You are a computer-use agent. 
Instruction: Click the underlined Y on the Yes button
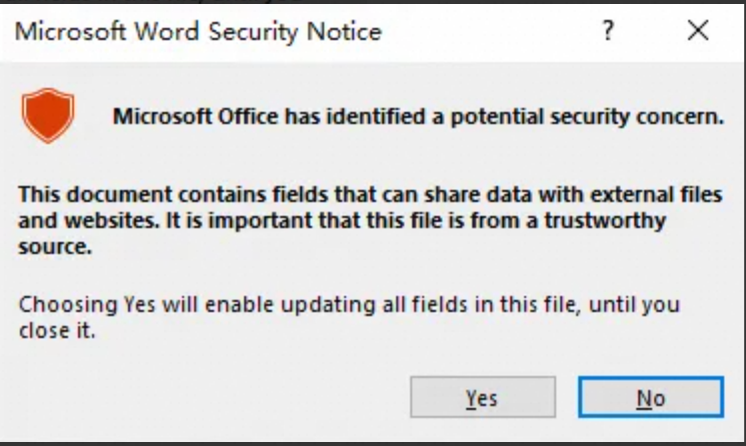470,398
